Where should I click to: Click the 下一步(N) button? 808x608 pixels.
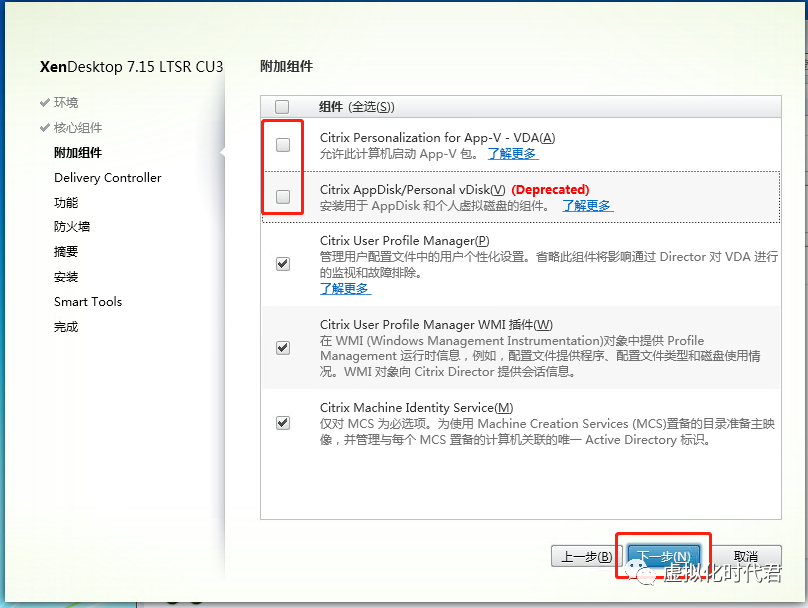pos(664,556)
